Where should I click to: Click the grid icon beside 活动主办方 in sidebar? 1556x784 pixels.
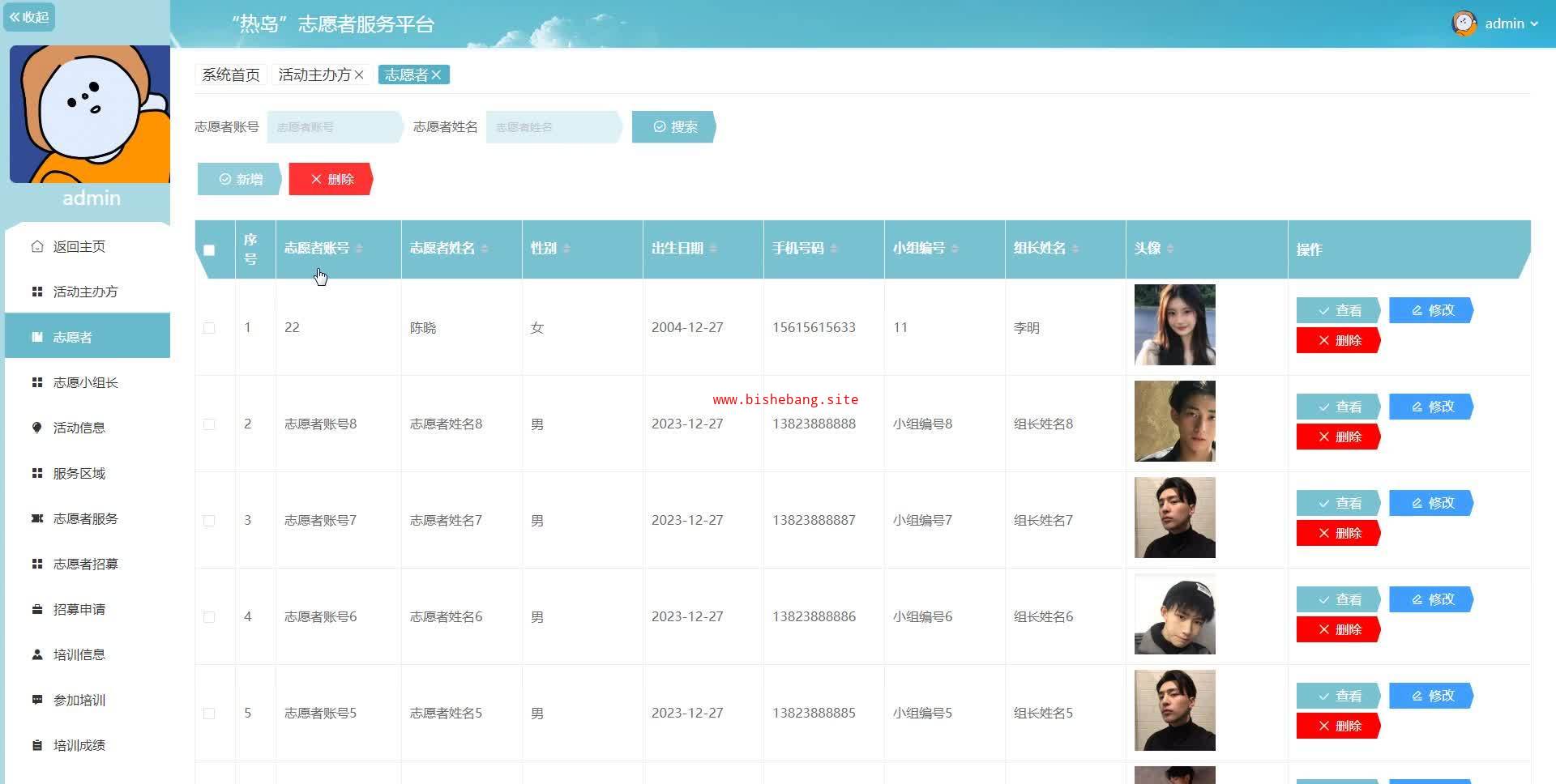coord(37,292)
